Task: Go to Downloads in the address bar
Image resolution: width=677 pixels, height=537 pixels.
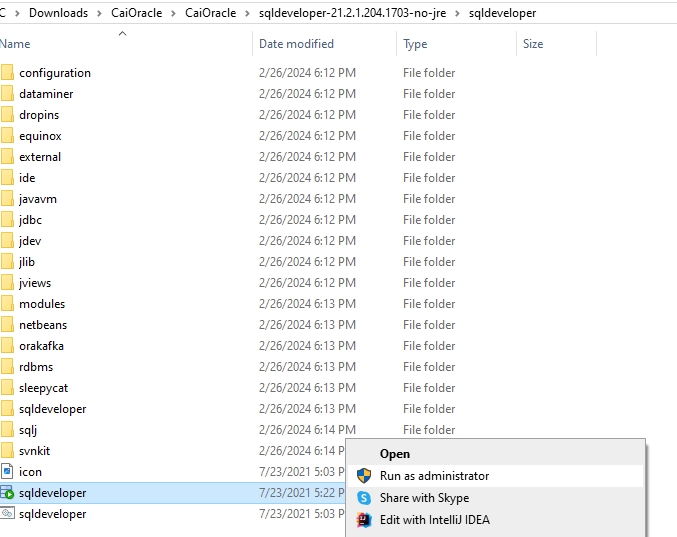Action: tap(58, 13)
